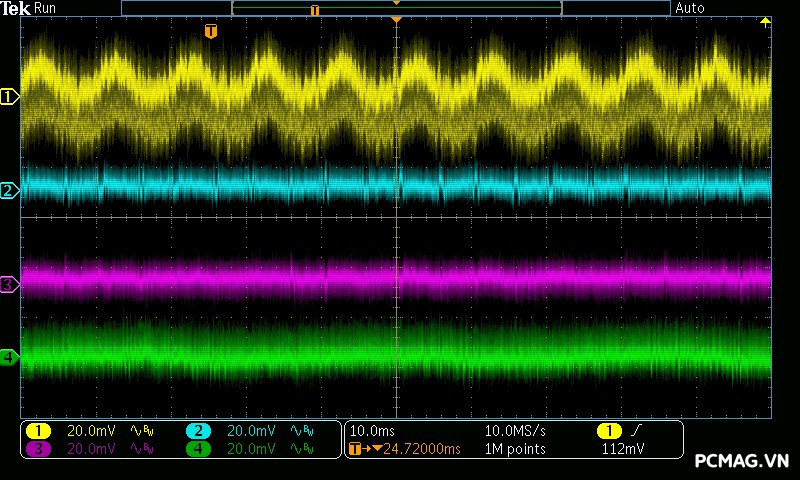
Task: Select the green channel 4 ground marker
Action: 9,357
